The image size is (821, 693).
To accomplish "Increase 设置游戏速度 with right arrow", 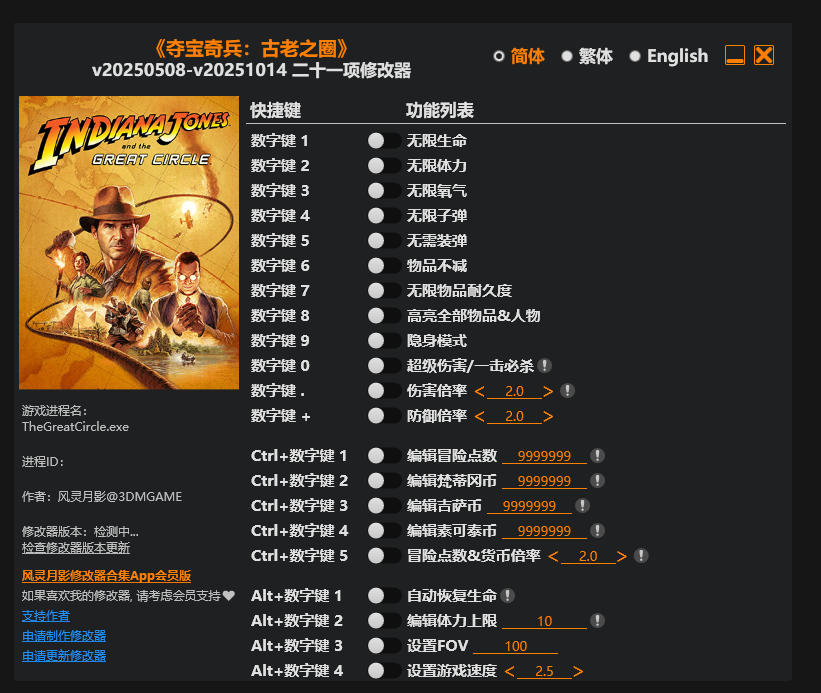I will click(578, 671).
